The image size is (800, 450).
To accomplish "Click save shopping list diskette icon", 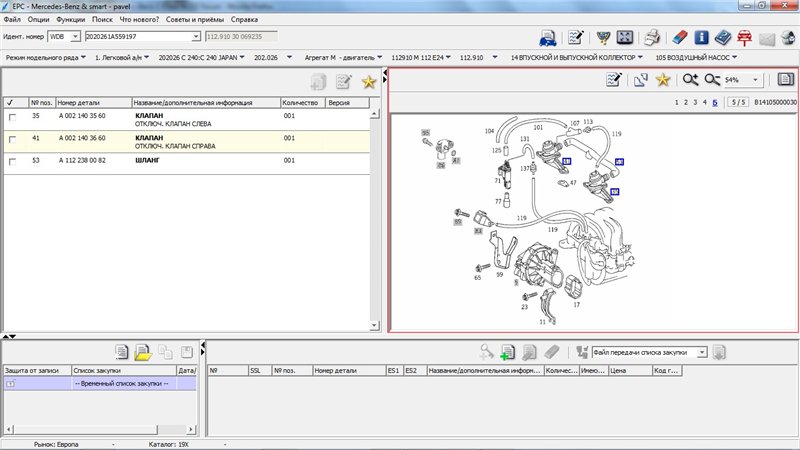I will (x=187, y=352).
